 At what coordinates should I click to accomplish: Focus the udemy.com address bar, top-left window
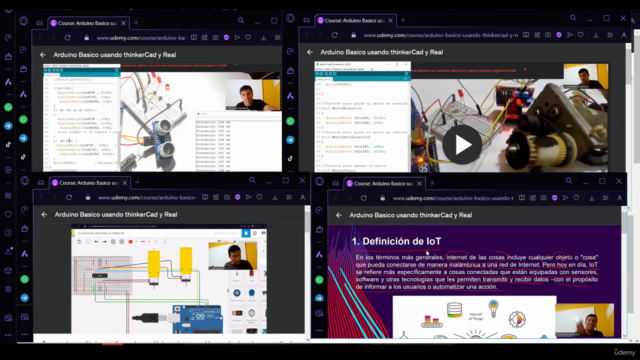click(x=141, y=38)
